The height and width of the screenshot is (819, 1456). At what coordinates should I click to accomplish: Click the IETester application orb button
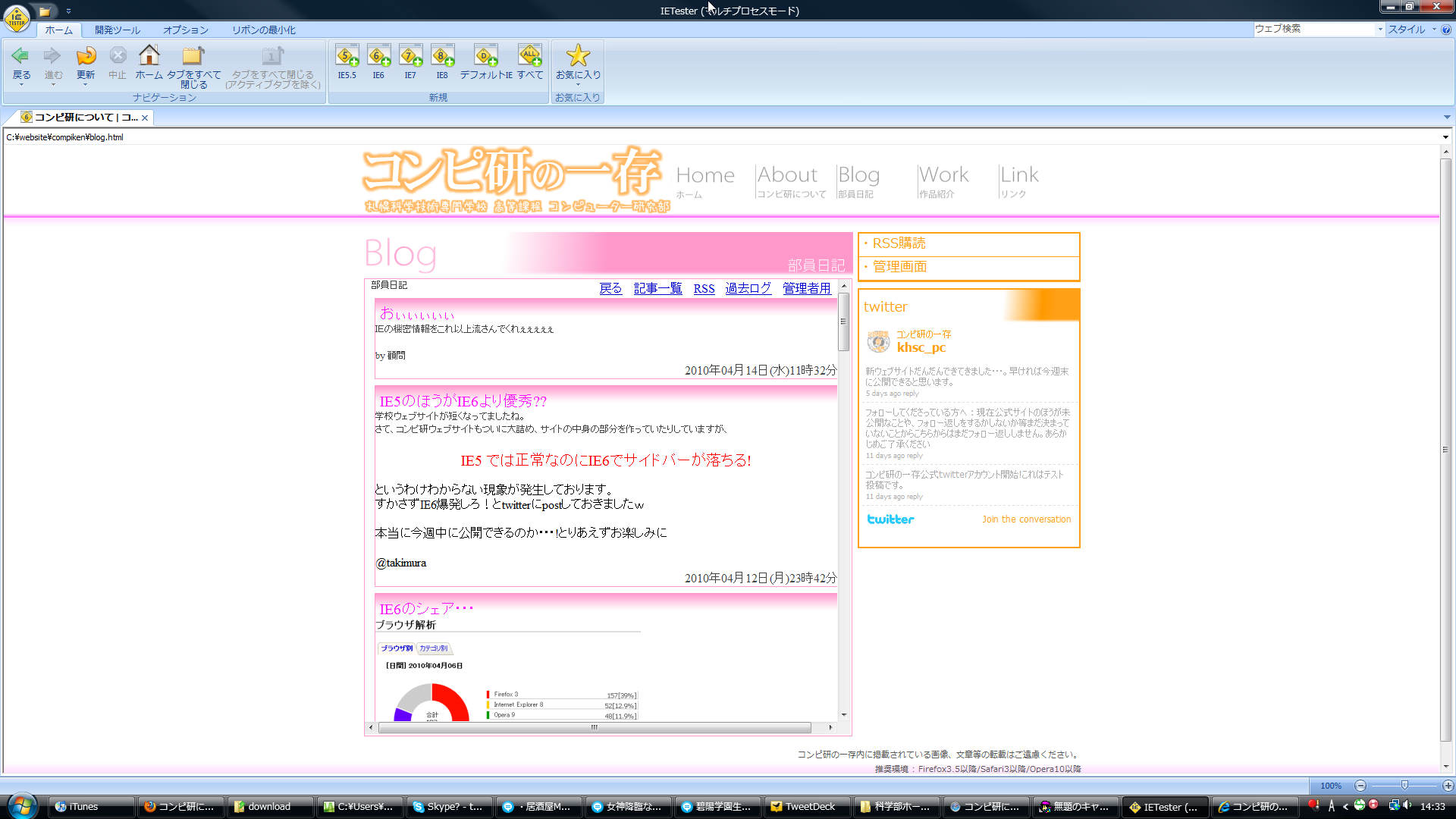click(17, 17)
